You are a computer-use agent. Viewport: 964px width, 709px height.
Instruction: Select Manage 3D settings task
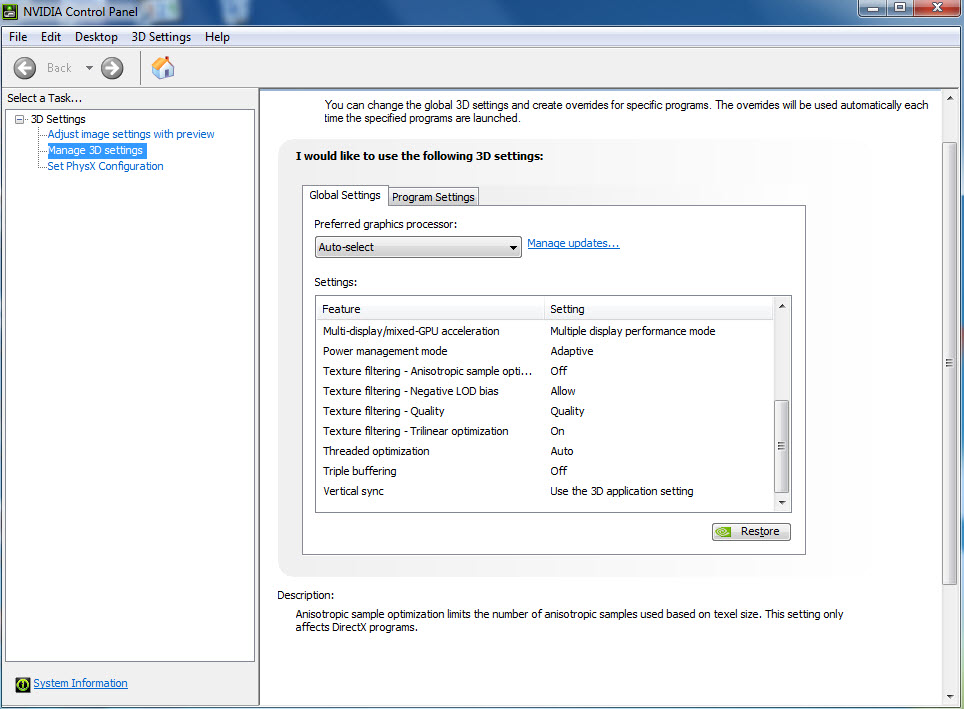[95, 150]
